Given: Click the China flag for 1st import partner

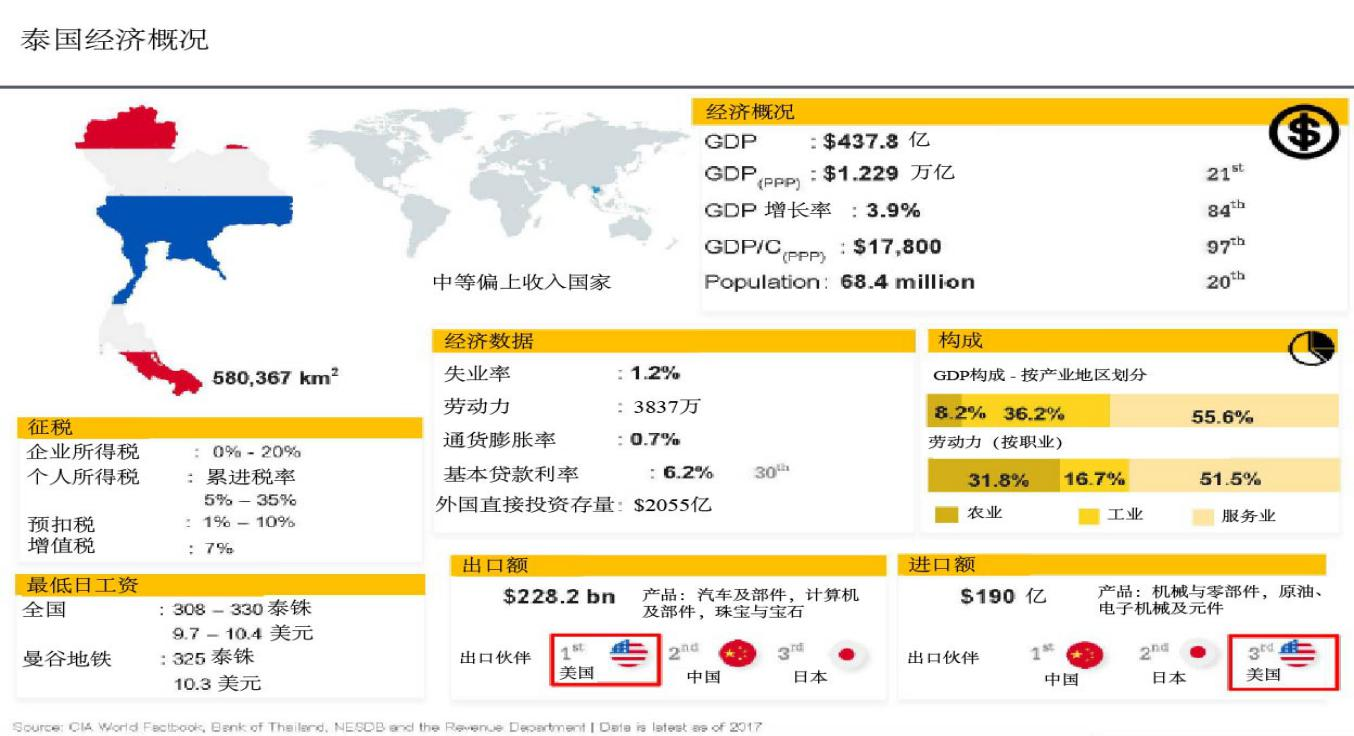Looking at the screenshot, I should coord(1085,655).
